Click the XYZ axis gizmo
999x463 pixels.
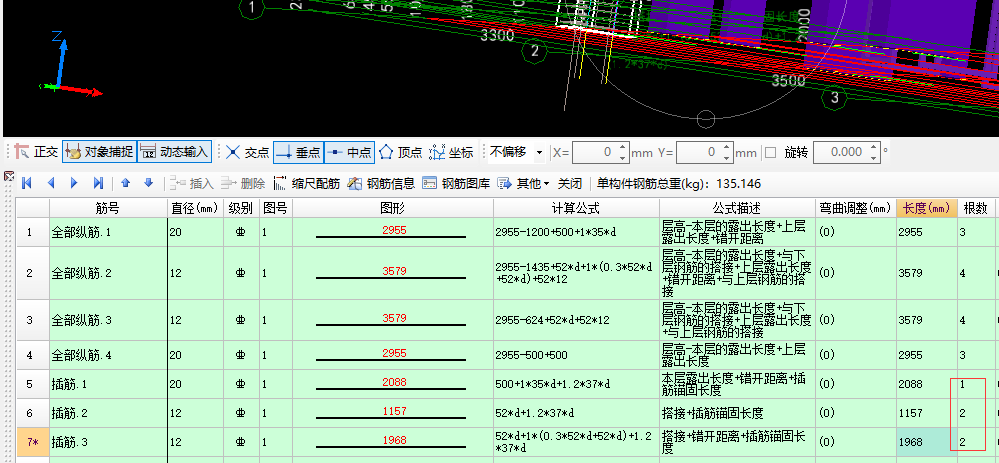(69, 64)
